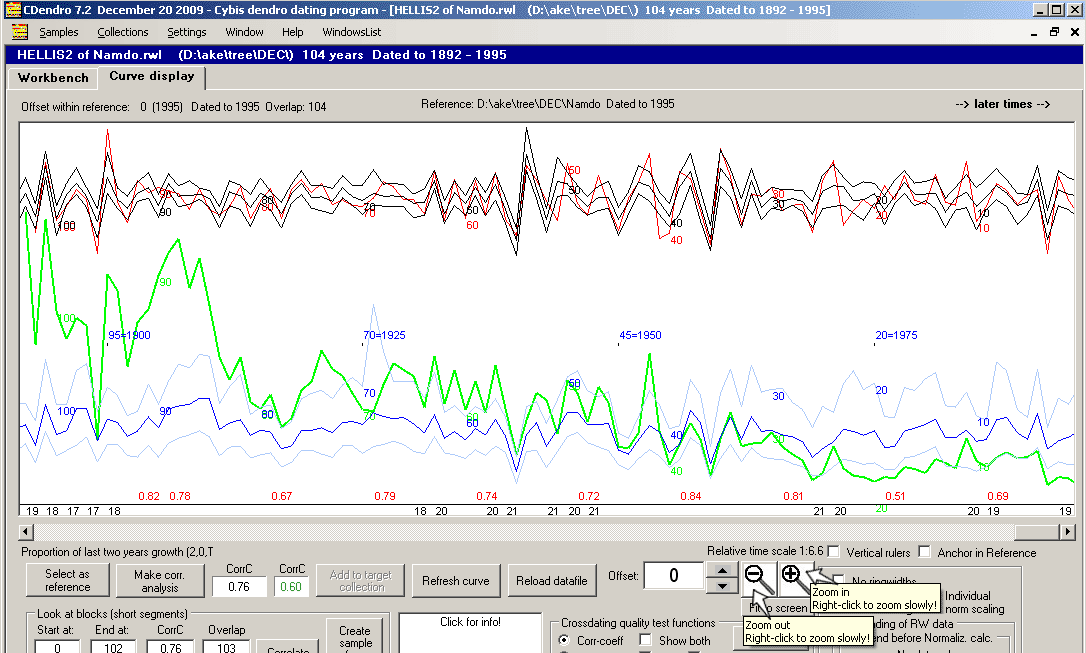Click the Add to target collection button
The width and height of the screenshot is (1086, 653).
tap(361, 580)
